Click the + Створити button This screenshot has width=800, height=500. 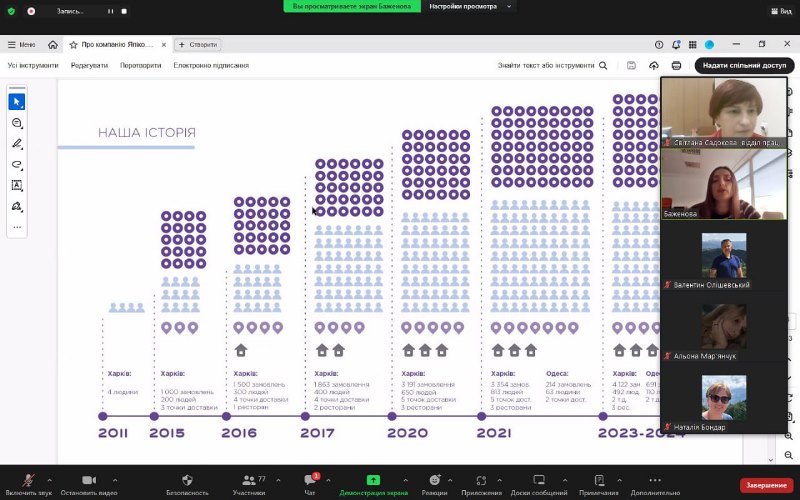197,45
